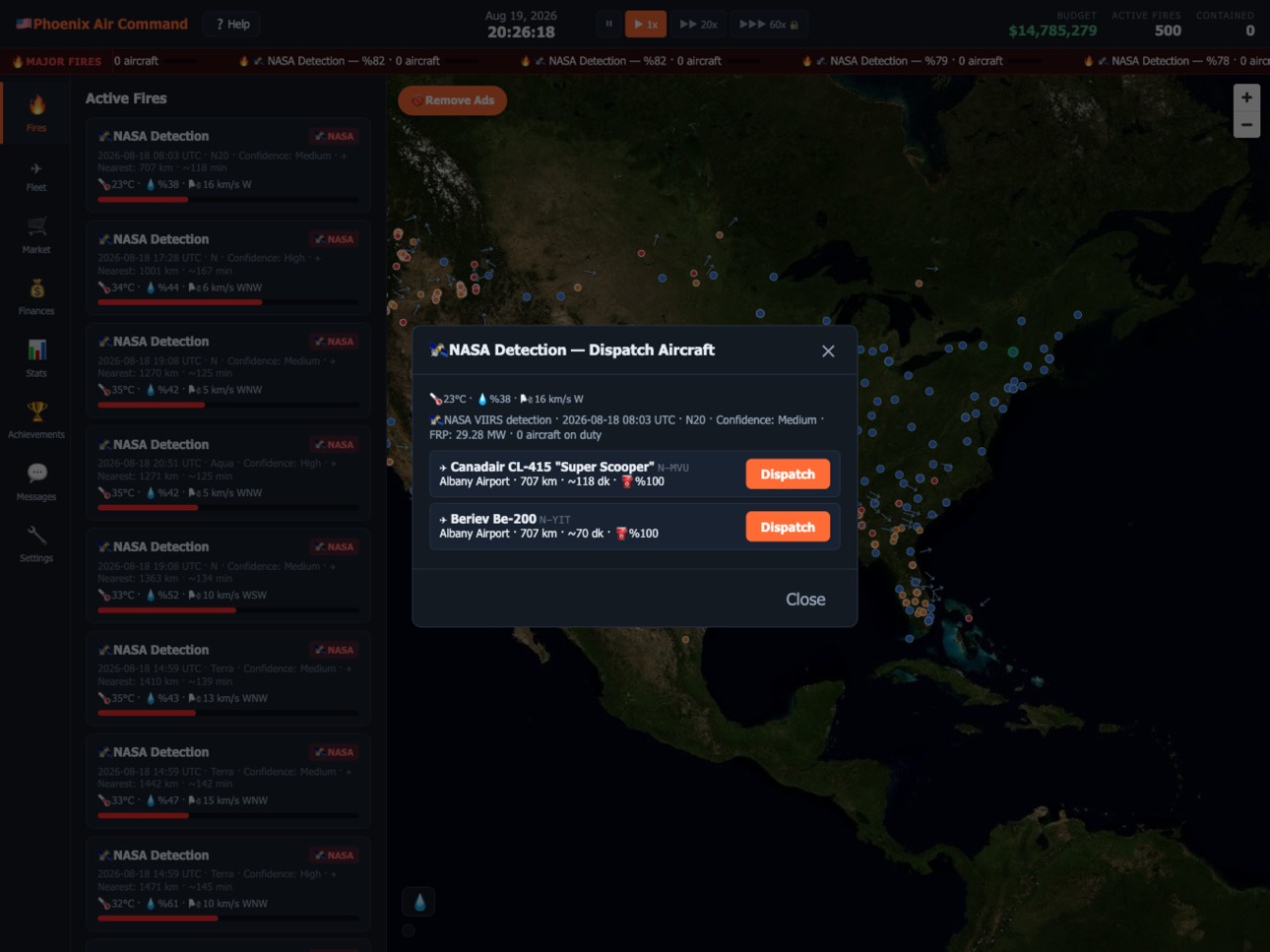Click the budget amount $14,785,279

[x=1052, y=31]
